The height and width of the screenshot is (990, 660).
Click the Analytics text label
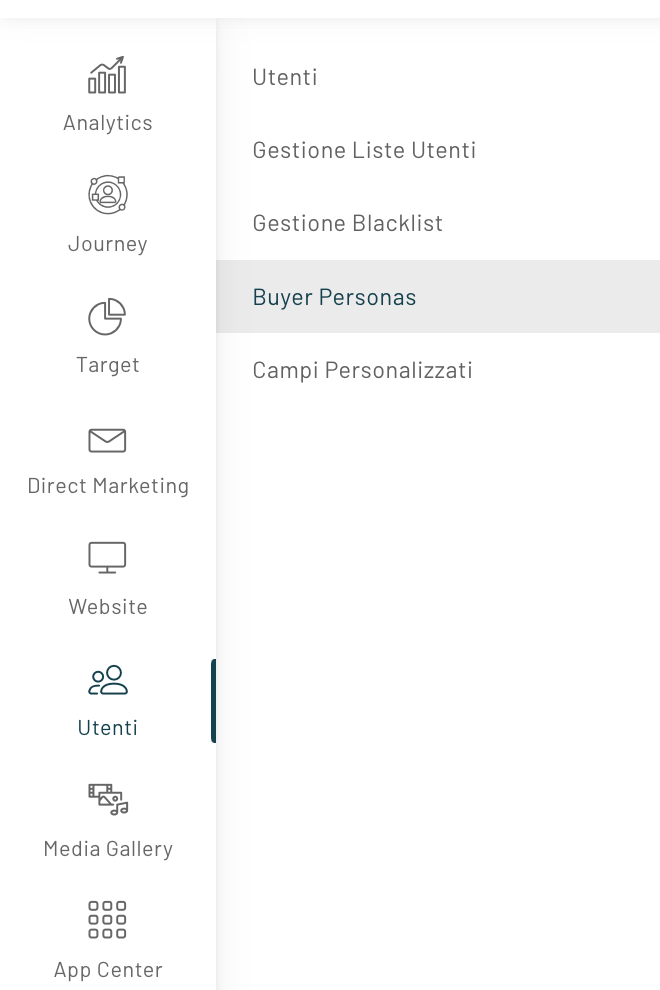tap(108, 123)
